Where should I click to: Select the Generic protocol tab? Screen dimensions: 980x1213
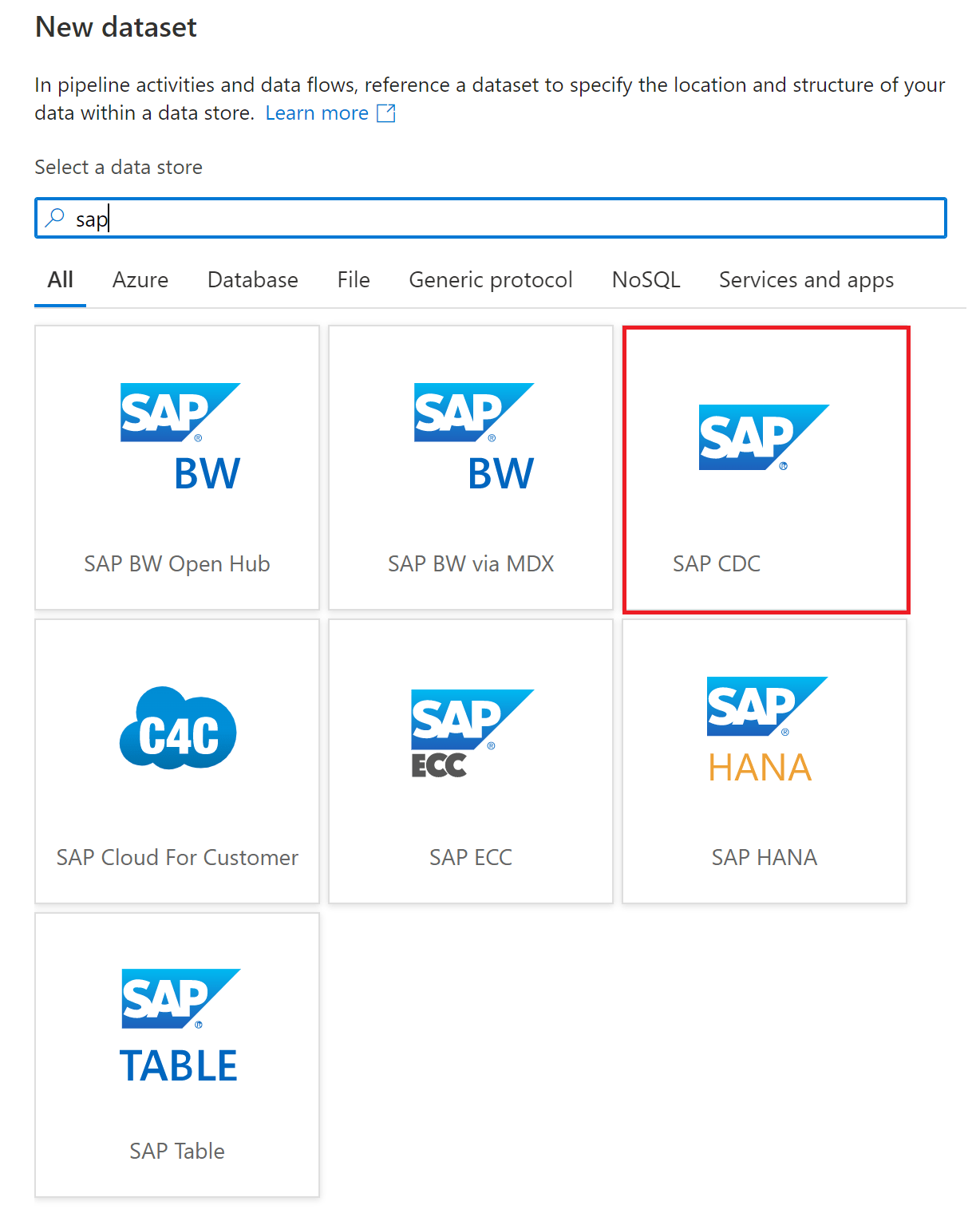coord(490,280)
